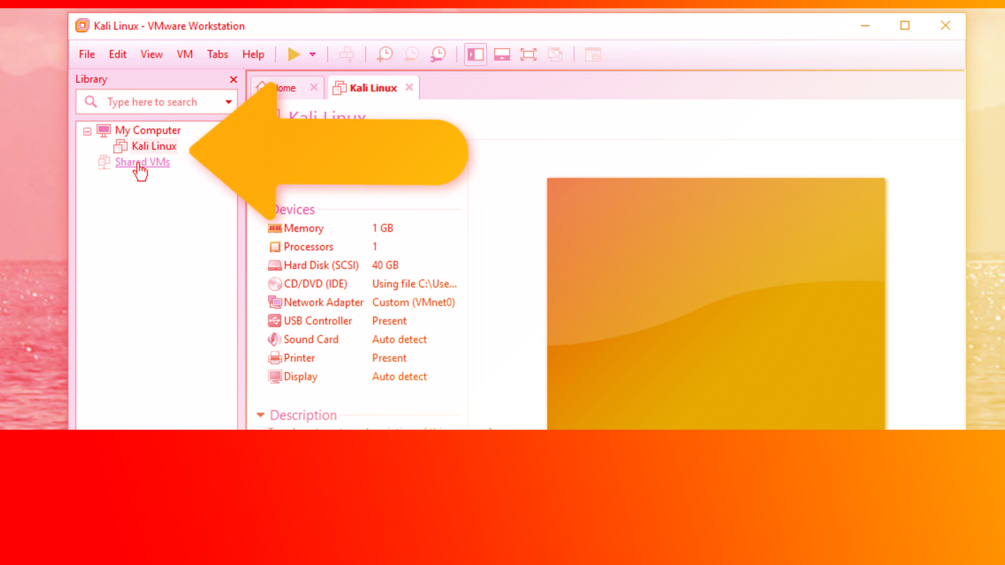The width and height of the screenshot is (1005, 565).
Task: Select Kali Linux in the library tree
Action: [154, 146]
